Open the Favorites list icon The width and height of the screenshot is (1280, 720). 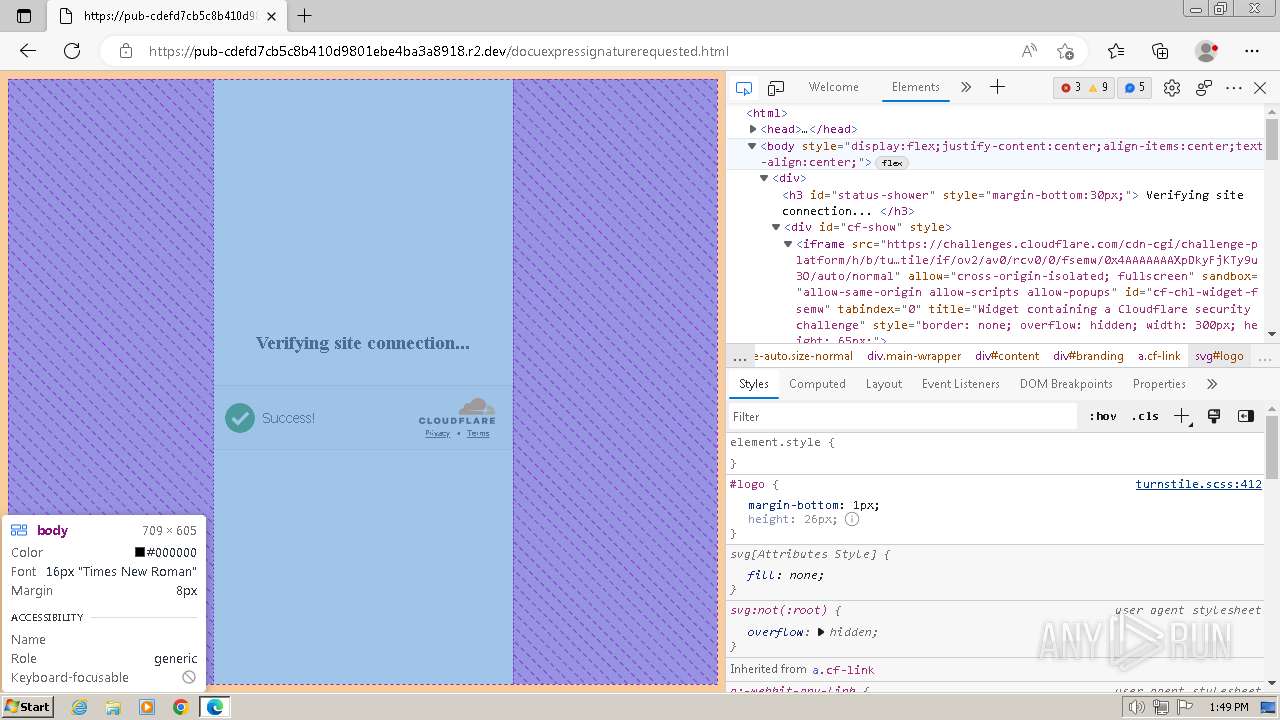click(1116, 51)
